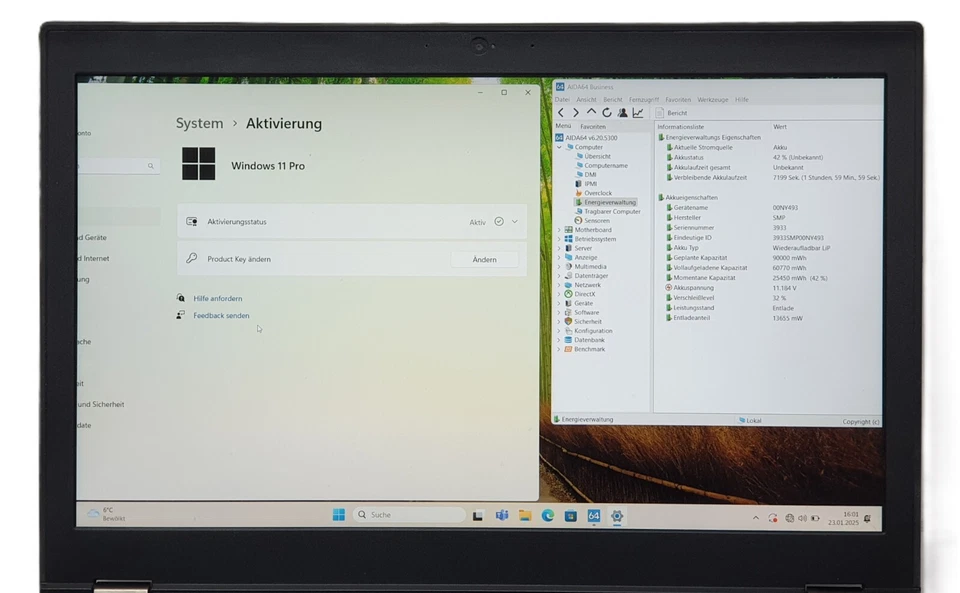960x593 pixels.
Task: Click the Bericht toolbar button in AIDA64
Action: point(672,113)
